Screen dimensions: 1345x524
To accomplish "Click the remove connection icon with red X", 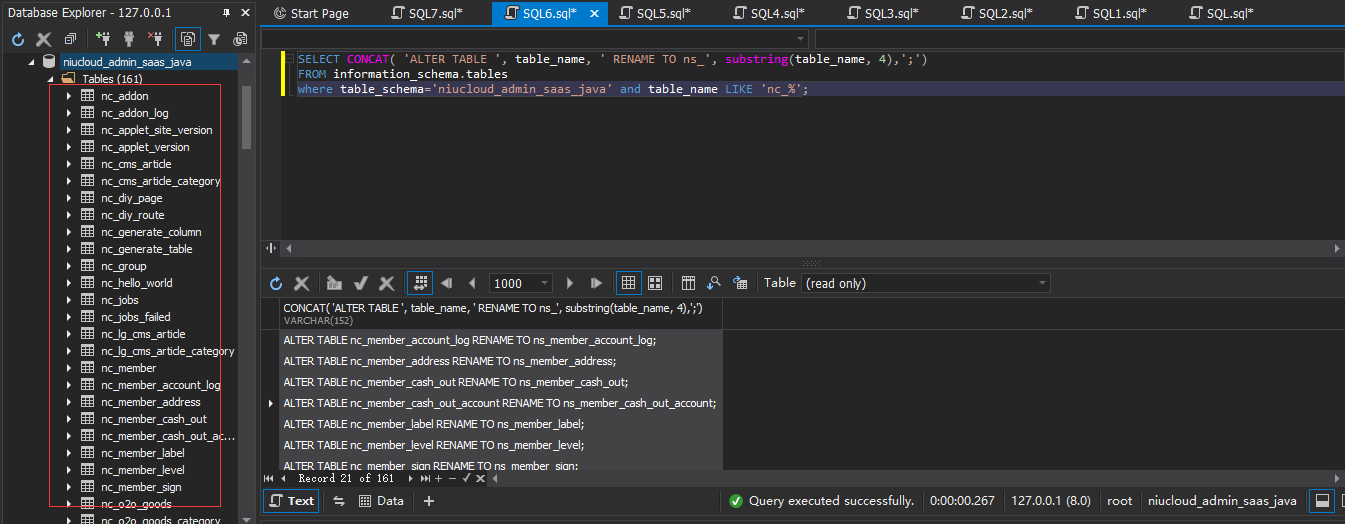I will coord(155,39).
